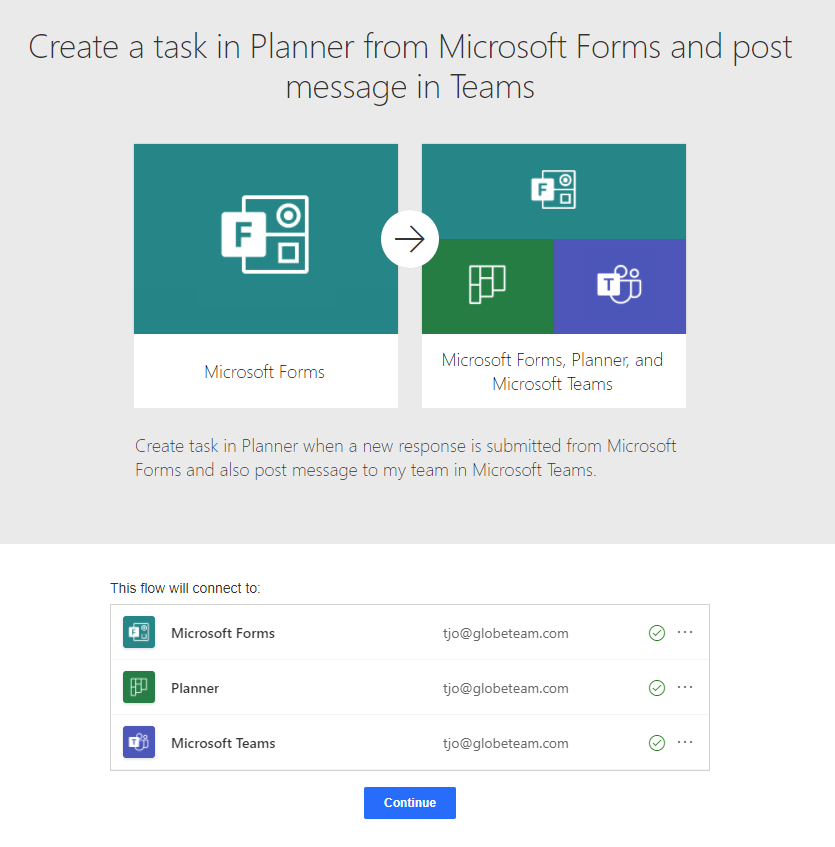This screenshot has height=847, width=835.
Task: Click the Microsoft Teams icon in the connections list
Action: click(x=139, y=742)
